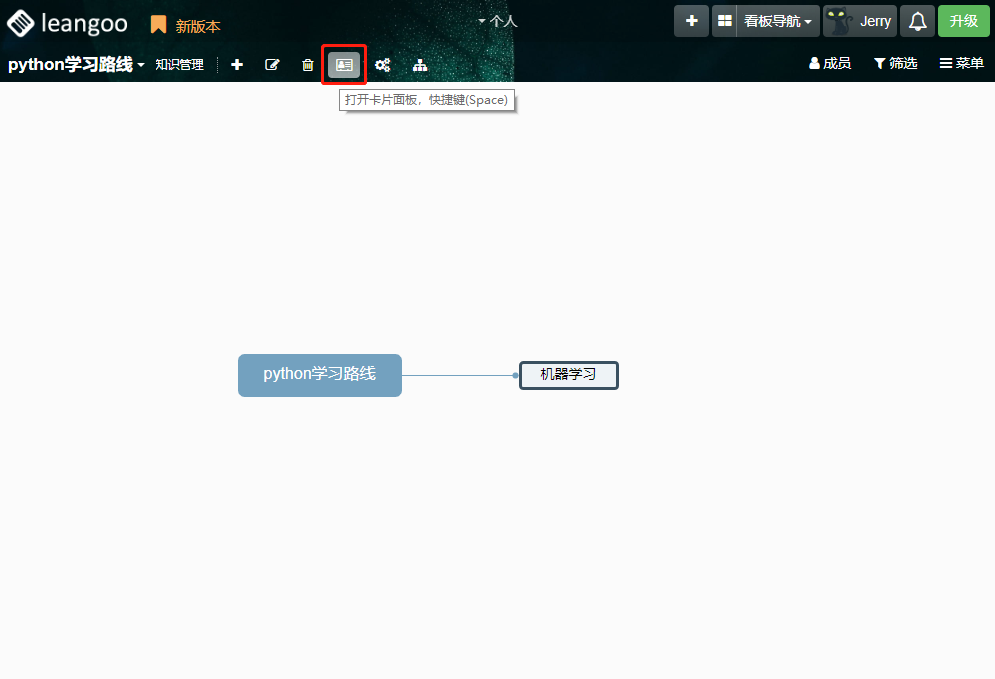Open the 筛选 filter option

[x=895, y=63]
